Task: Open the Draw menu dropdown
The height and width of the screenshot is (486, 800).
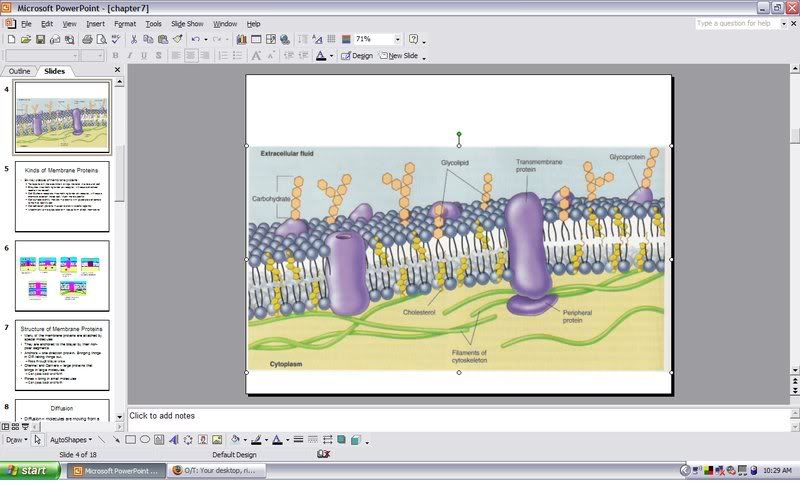Action: pyautogui.click(x=15, y=439)
